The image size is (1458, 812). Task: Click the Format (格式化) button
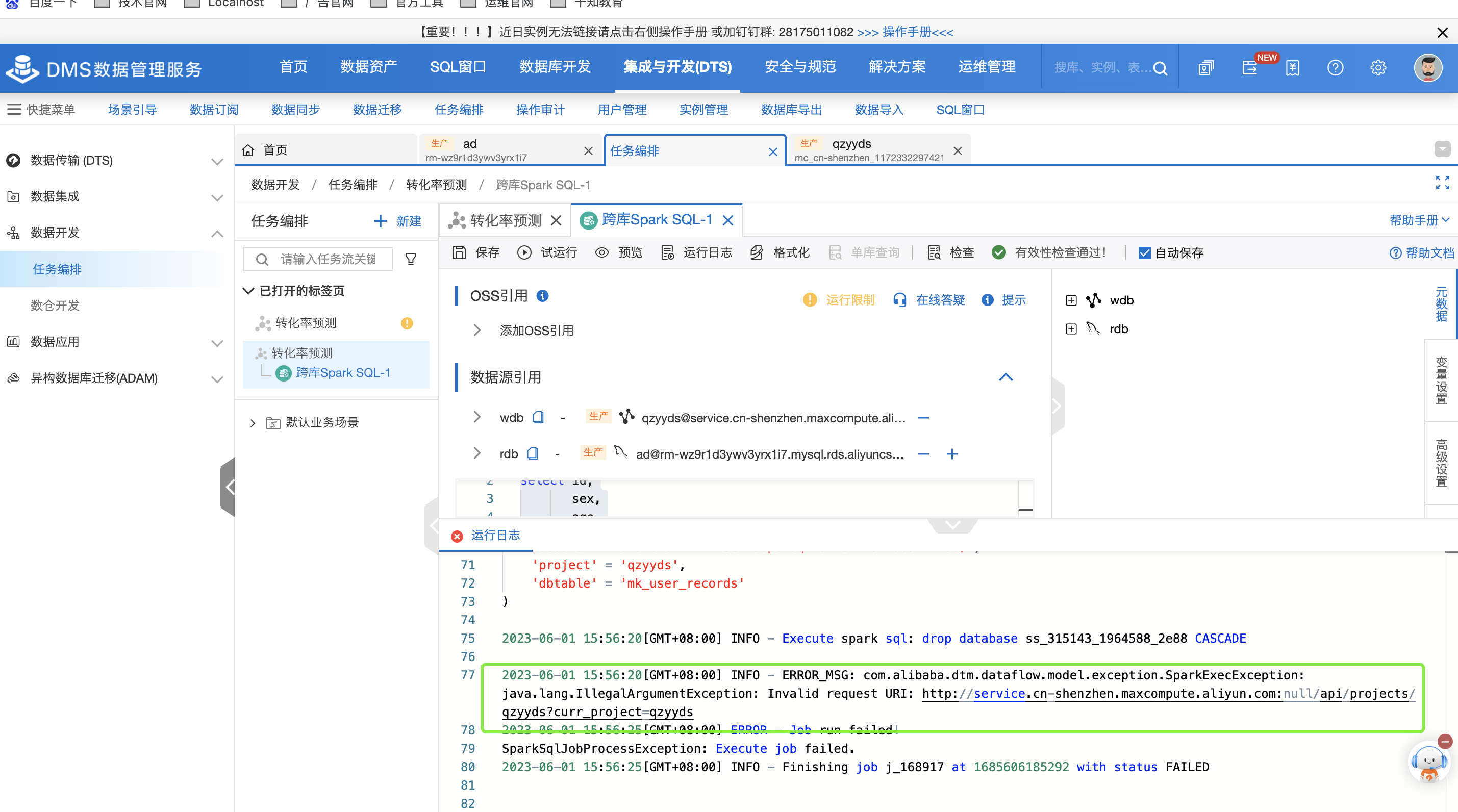(x=780, y=252)
